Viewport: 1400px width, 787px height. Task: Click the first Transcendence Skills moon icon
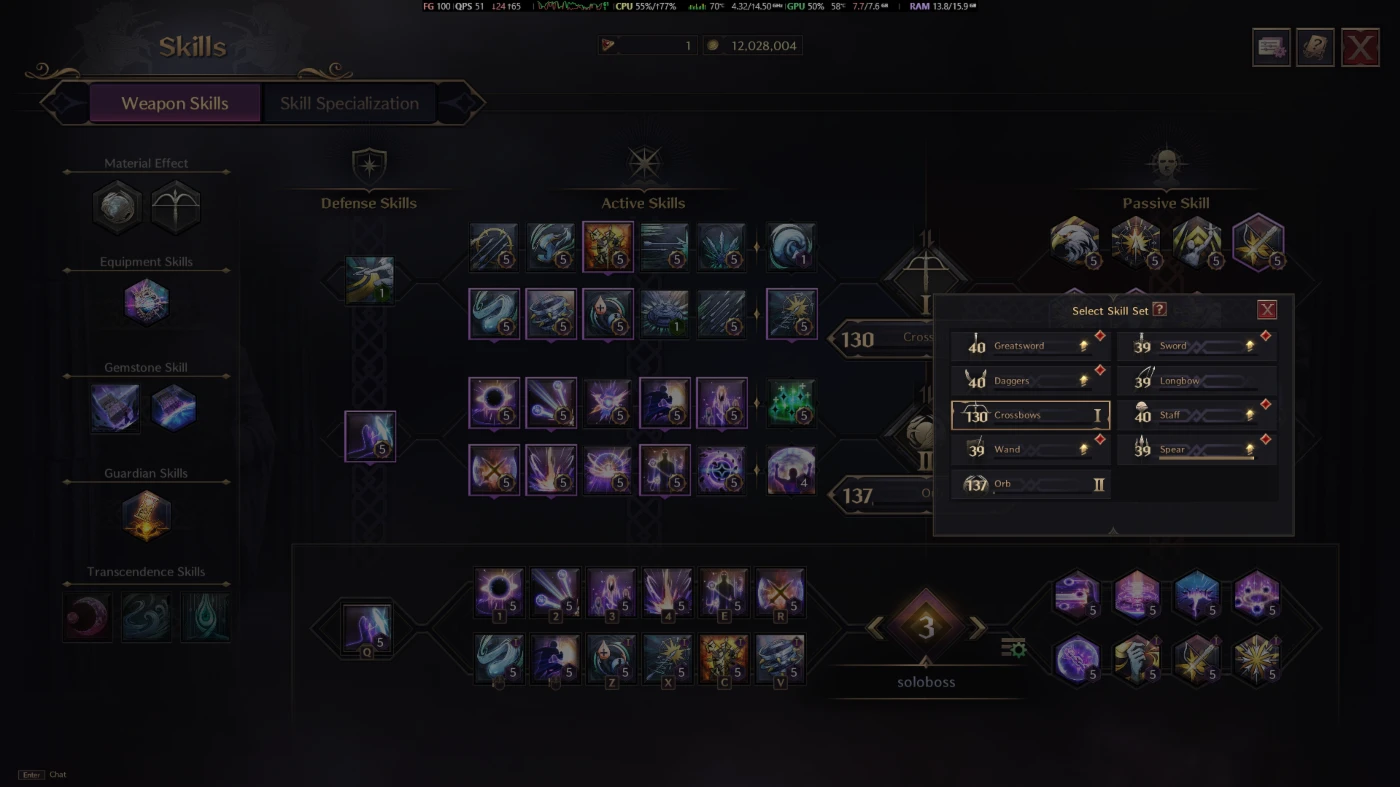point(87,617)
